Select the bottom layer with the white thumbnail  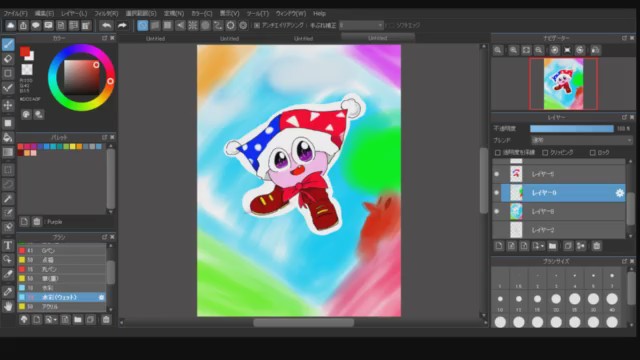559,230
